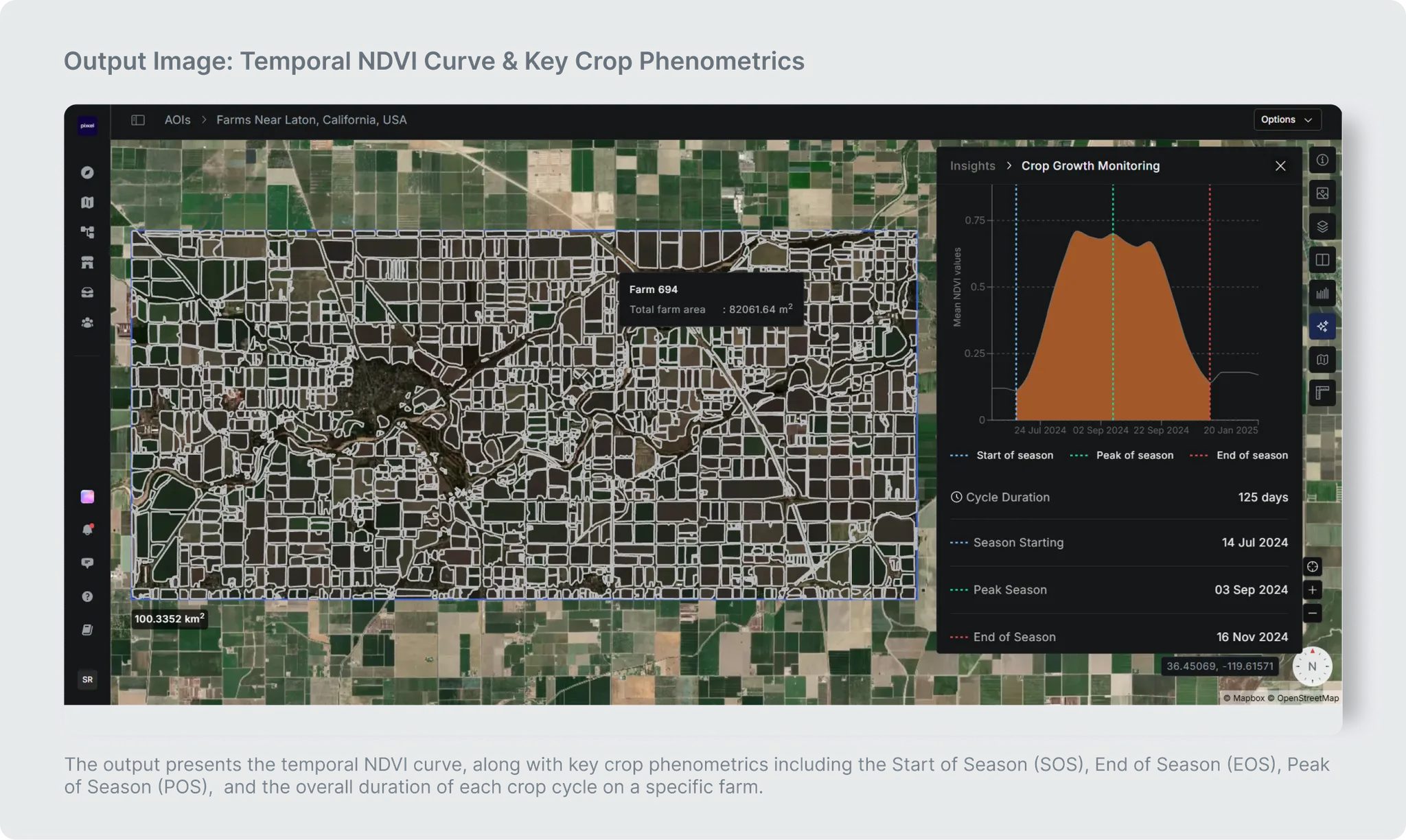Viewport: 1406px width, 840px height.
Task: Click the 14 Jul 2024 date value
Action: coord(1255,543)
